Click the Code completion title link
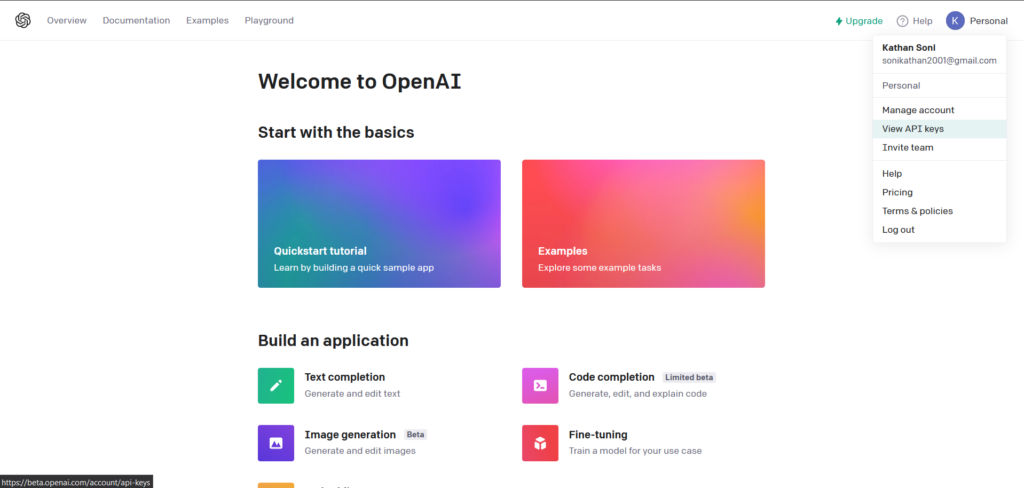1024x488 pixels. pyautogui.click(x=611, y=377)
